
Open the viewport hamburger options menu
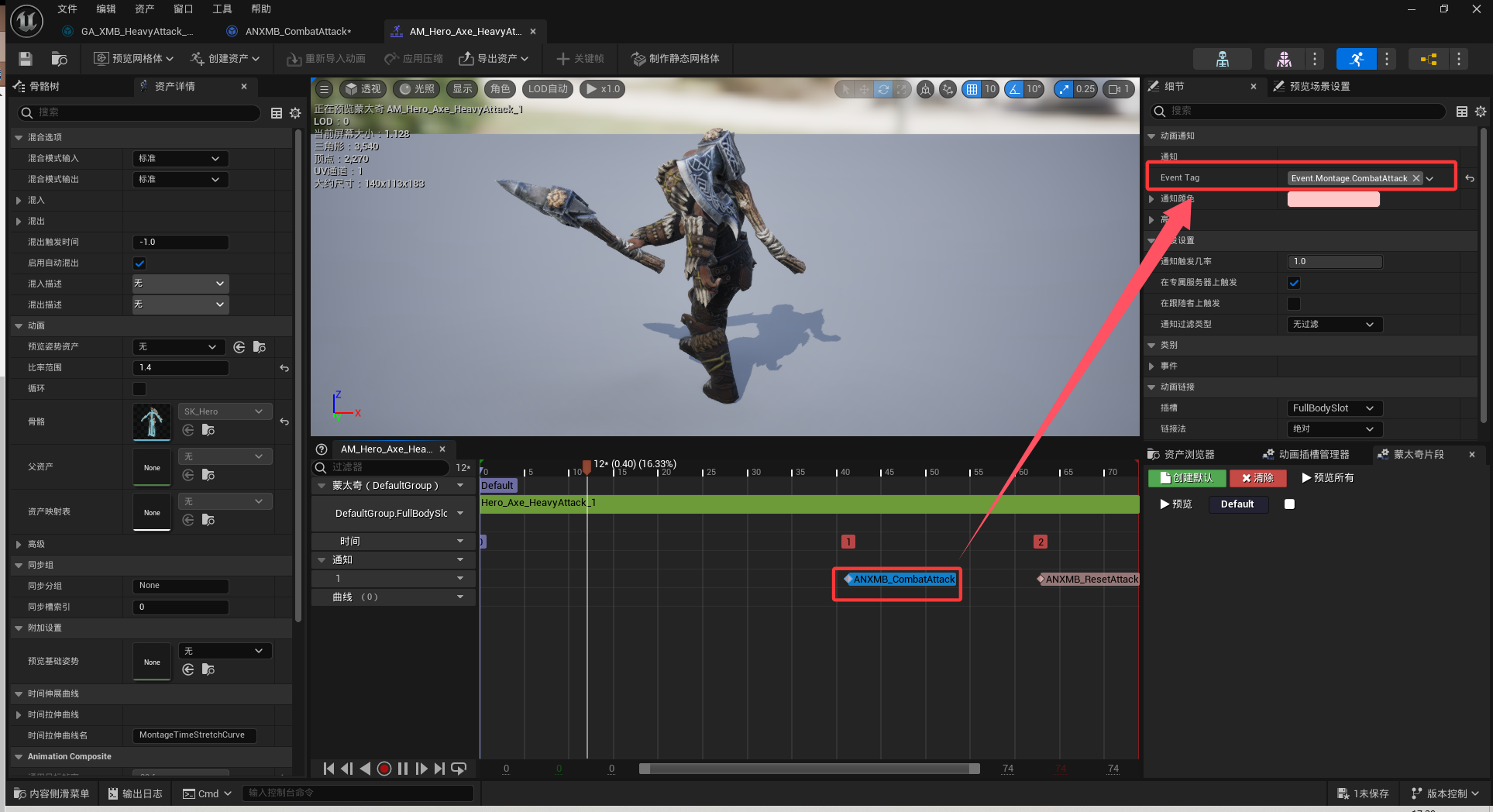pos(325,89)
